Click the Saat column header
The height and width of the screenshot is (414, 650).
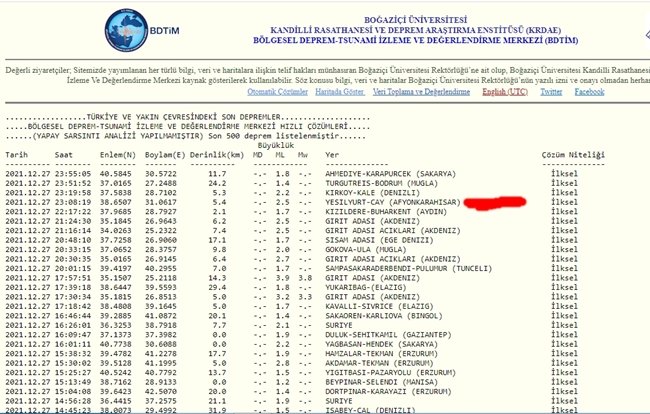[63, 155]
